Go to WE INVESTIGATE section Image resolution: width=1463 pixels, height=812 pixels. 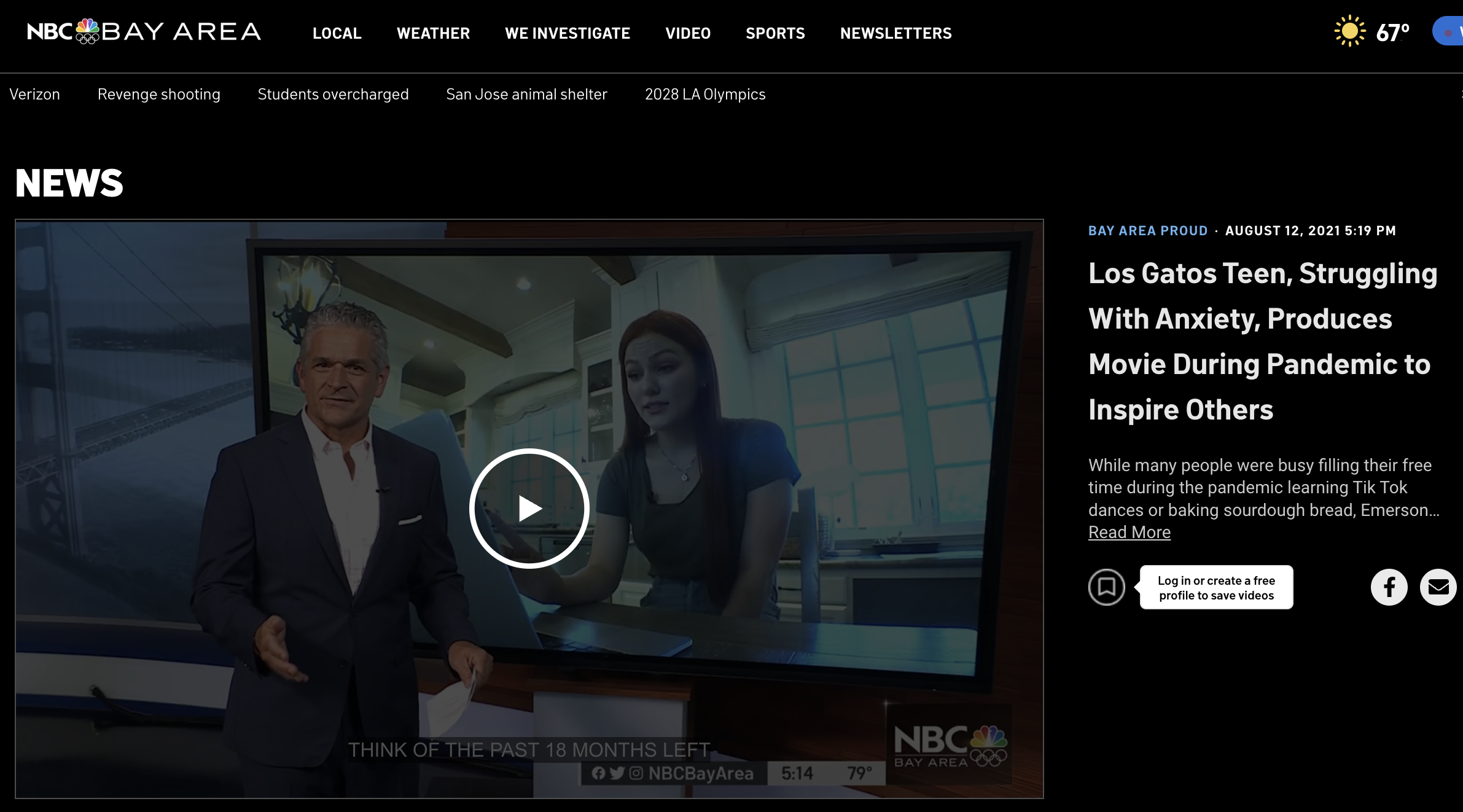tap(567, 33)
